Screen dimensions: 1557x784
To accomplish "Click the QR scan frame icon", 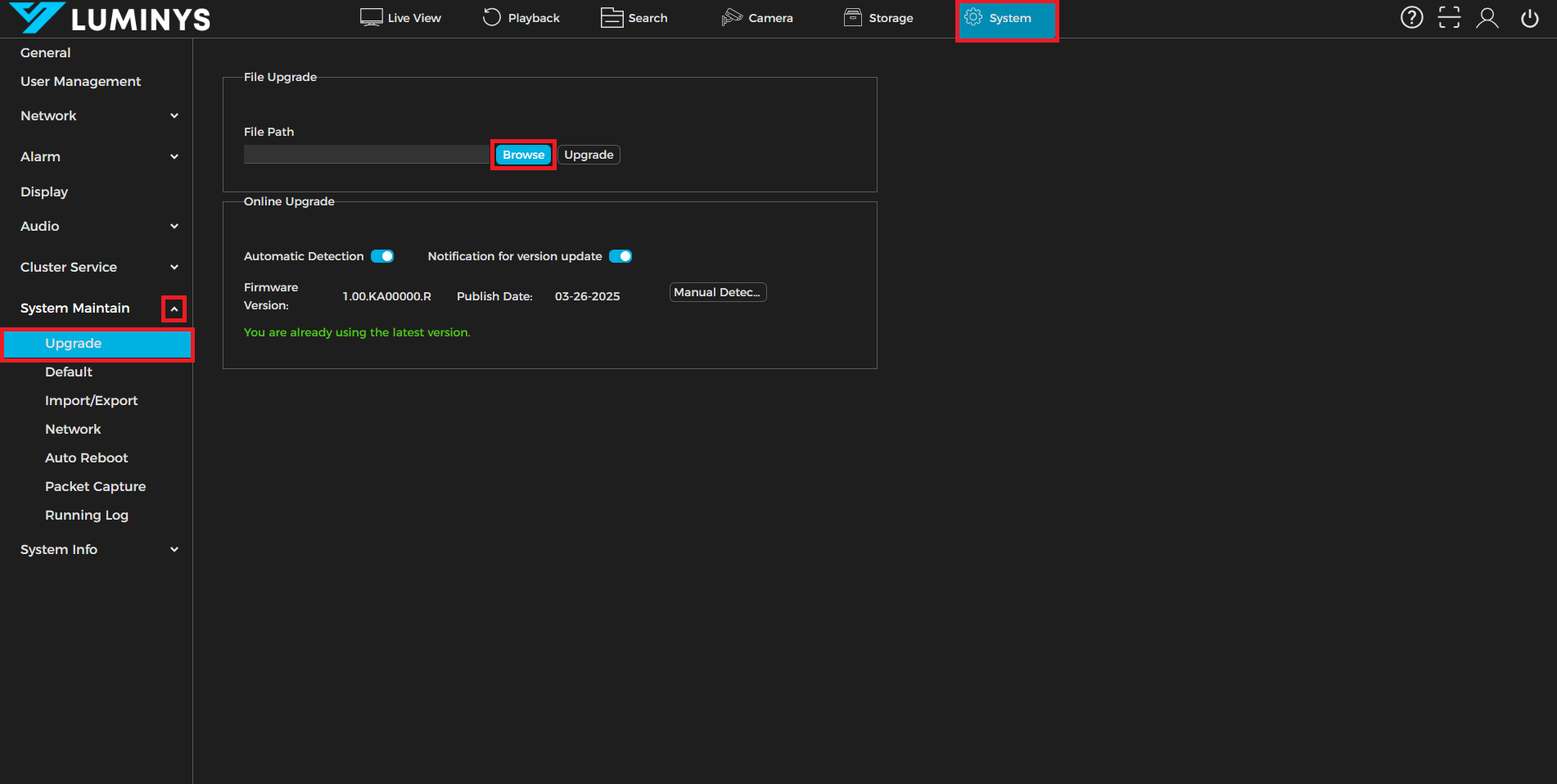I will [1449, 17].
